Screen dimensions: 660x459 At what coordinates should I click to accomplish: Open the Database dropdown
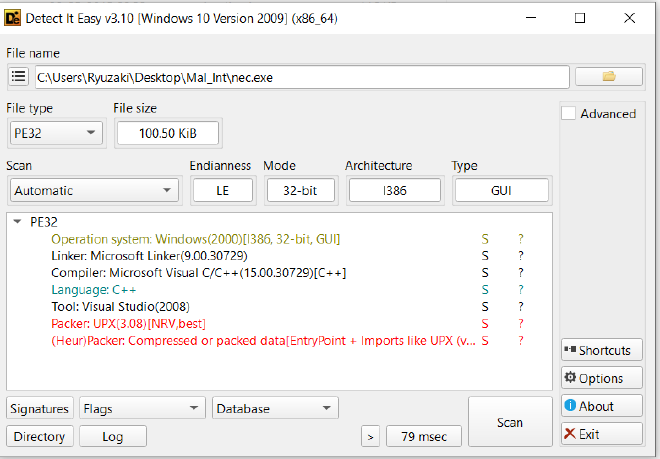point(275,408)
